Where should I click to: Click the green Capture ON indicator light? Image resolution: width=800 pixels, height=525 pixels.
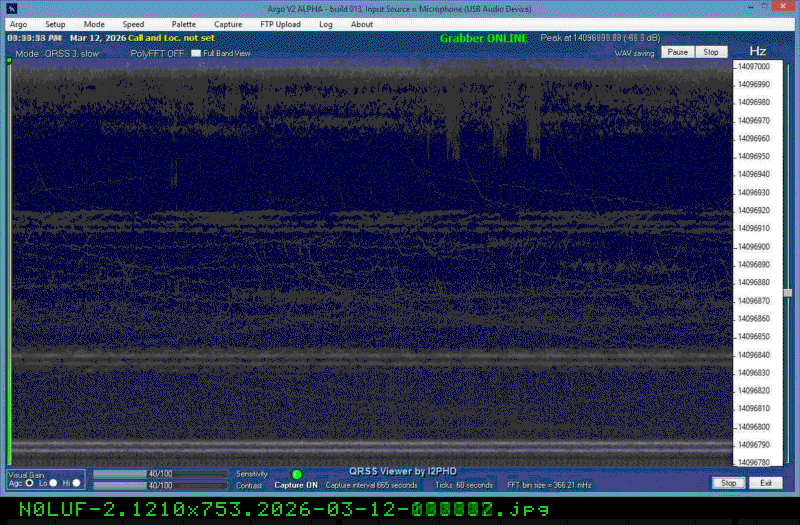[297, 474]
